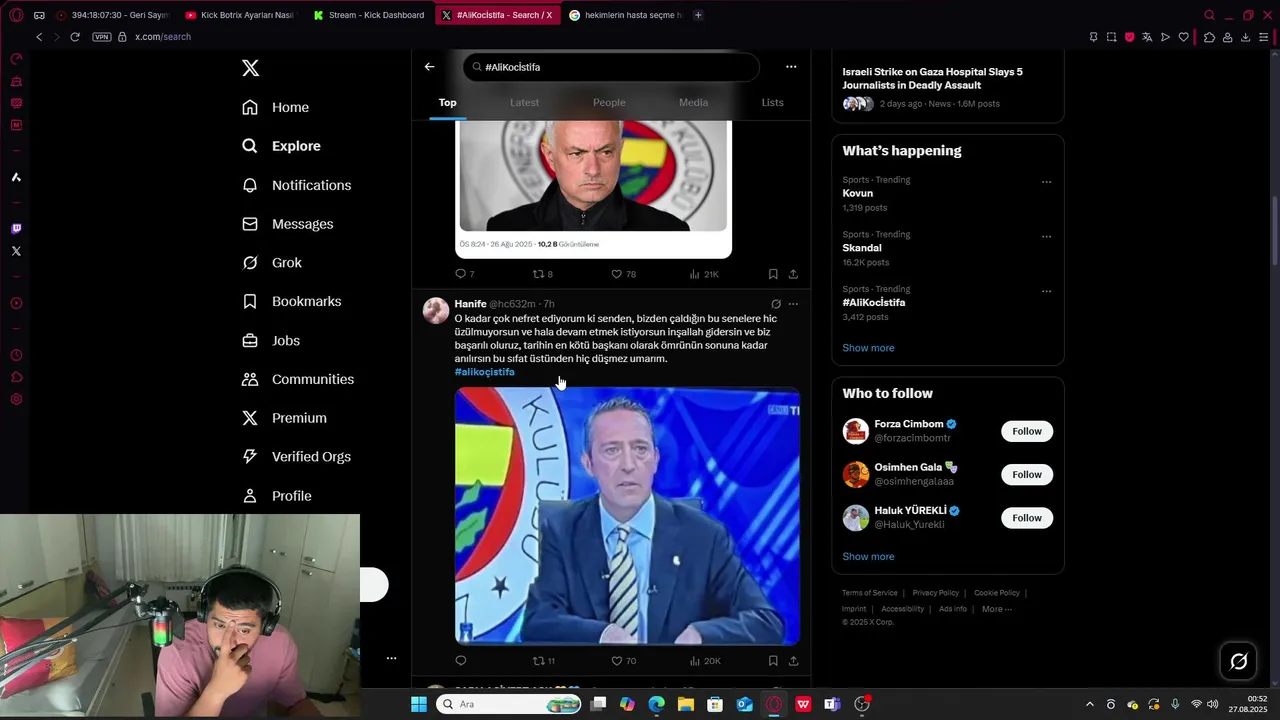Click the Profile person icon
The height and width of the screenshot is (720, 1280).
tap(250, 496)
